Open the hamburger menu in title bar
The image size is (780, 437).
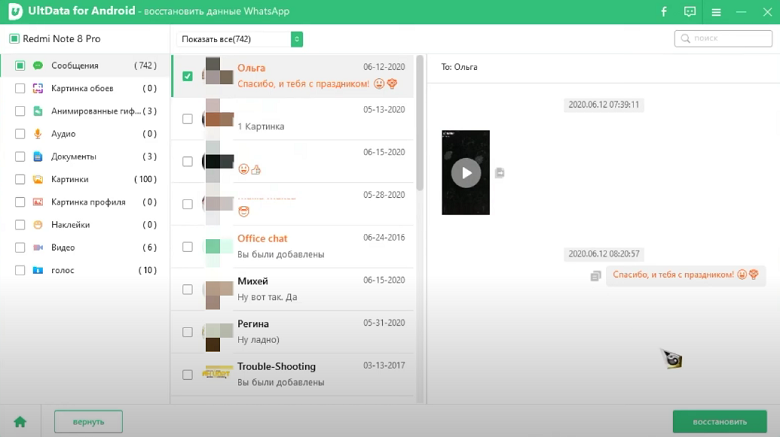click(716, 12)
